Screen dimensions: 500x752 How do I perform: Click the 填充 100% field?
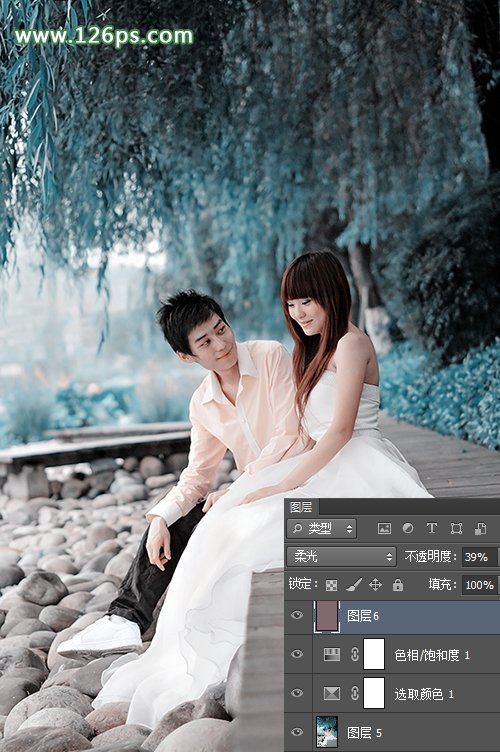click(480, 585)
